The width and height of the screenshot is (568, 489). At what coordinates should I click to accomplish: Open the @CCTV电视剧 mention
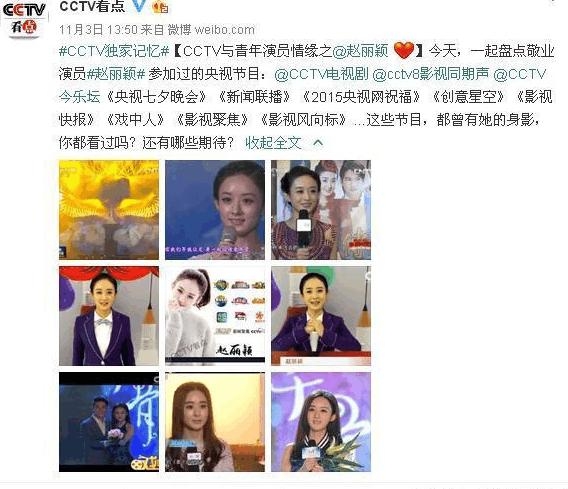tap(321, 74)
